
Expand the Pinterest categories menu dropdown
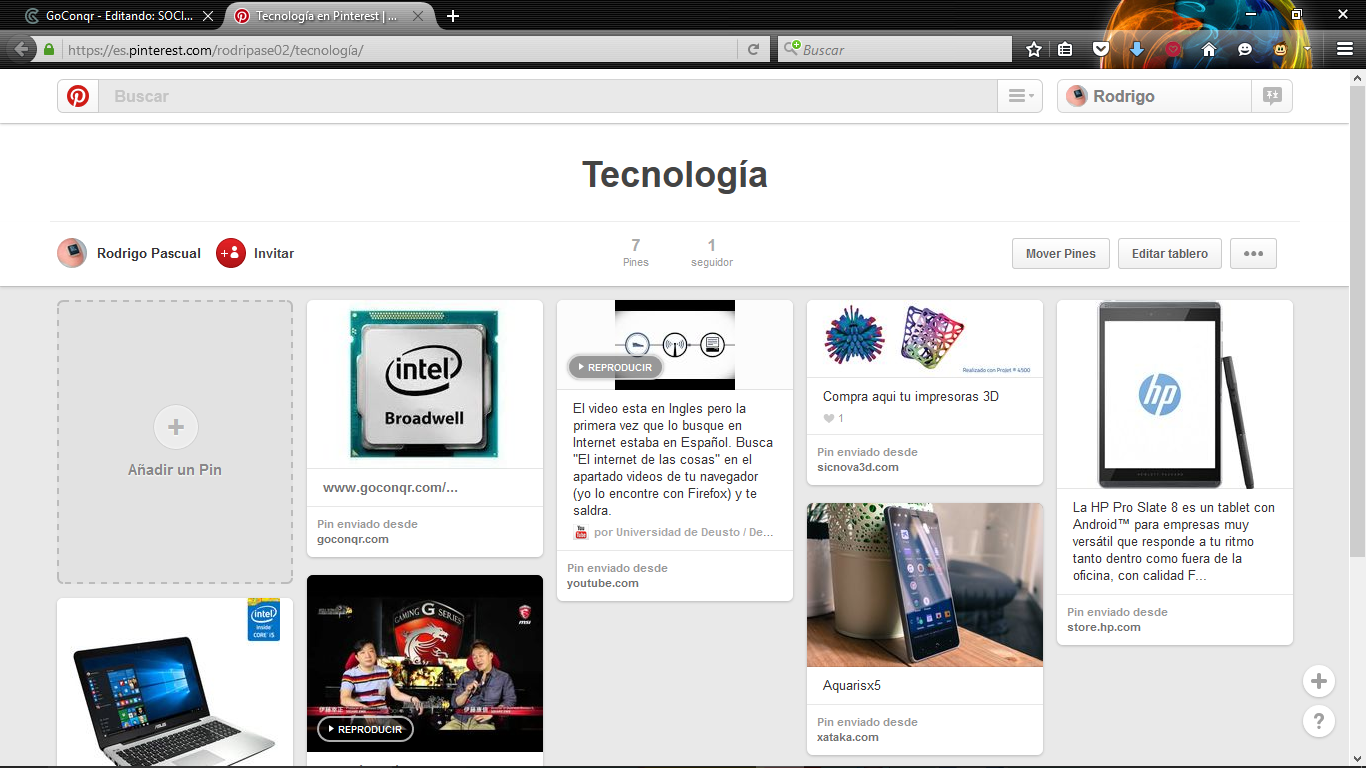1020,96
